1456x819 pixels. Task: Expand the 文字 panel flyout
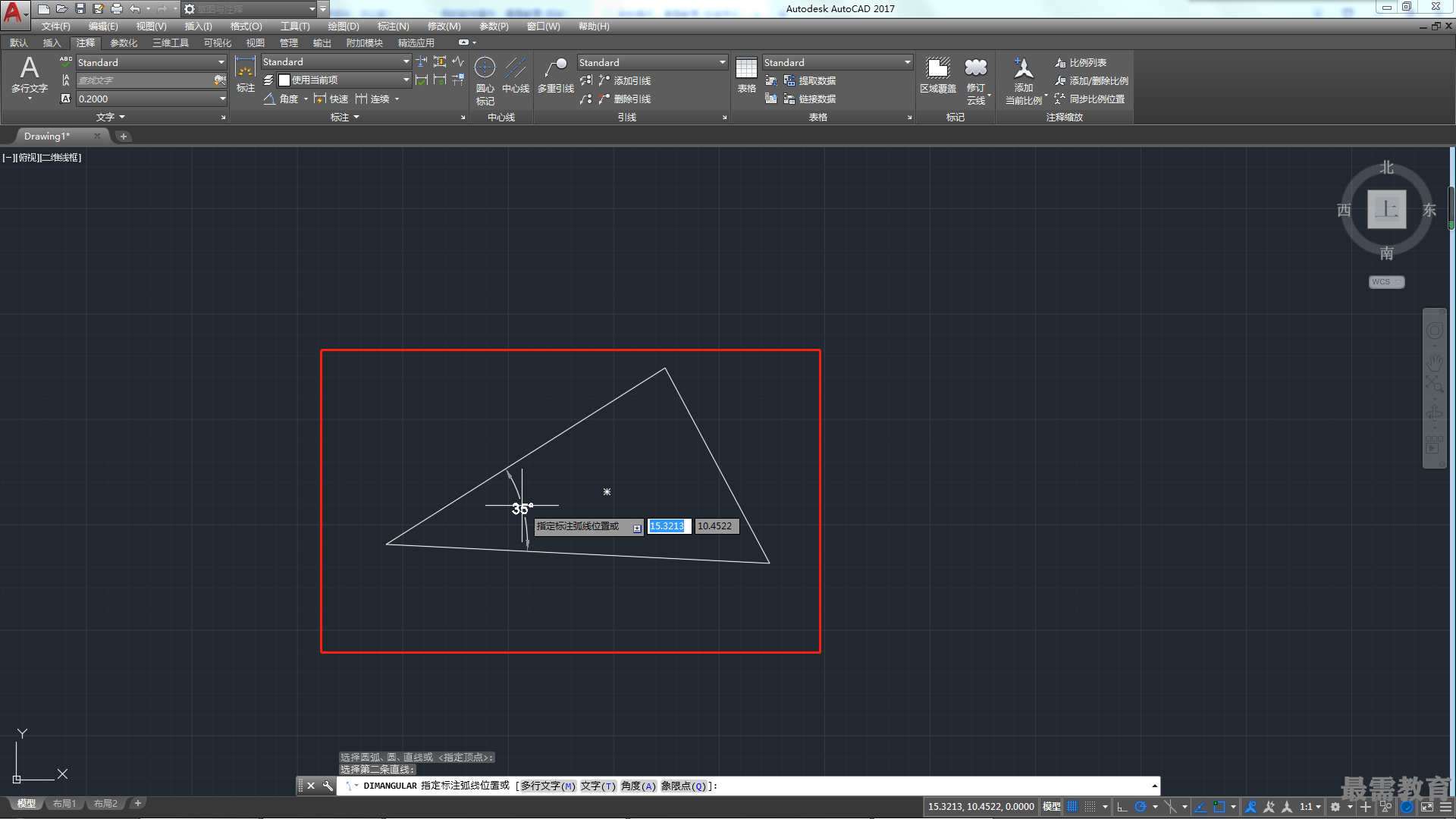(111, 118)
